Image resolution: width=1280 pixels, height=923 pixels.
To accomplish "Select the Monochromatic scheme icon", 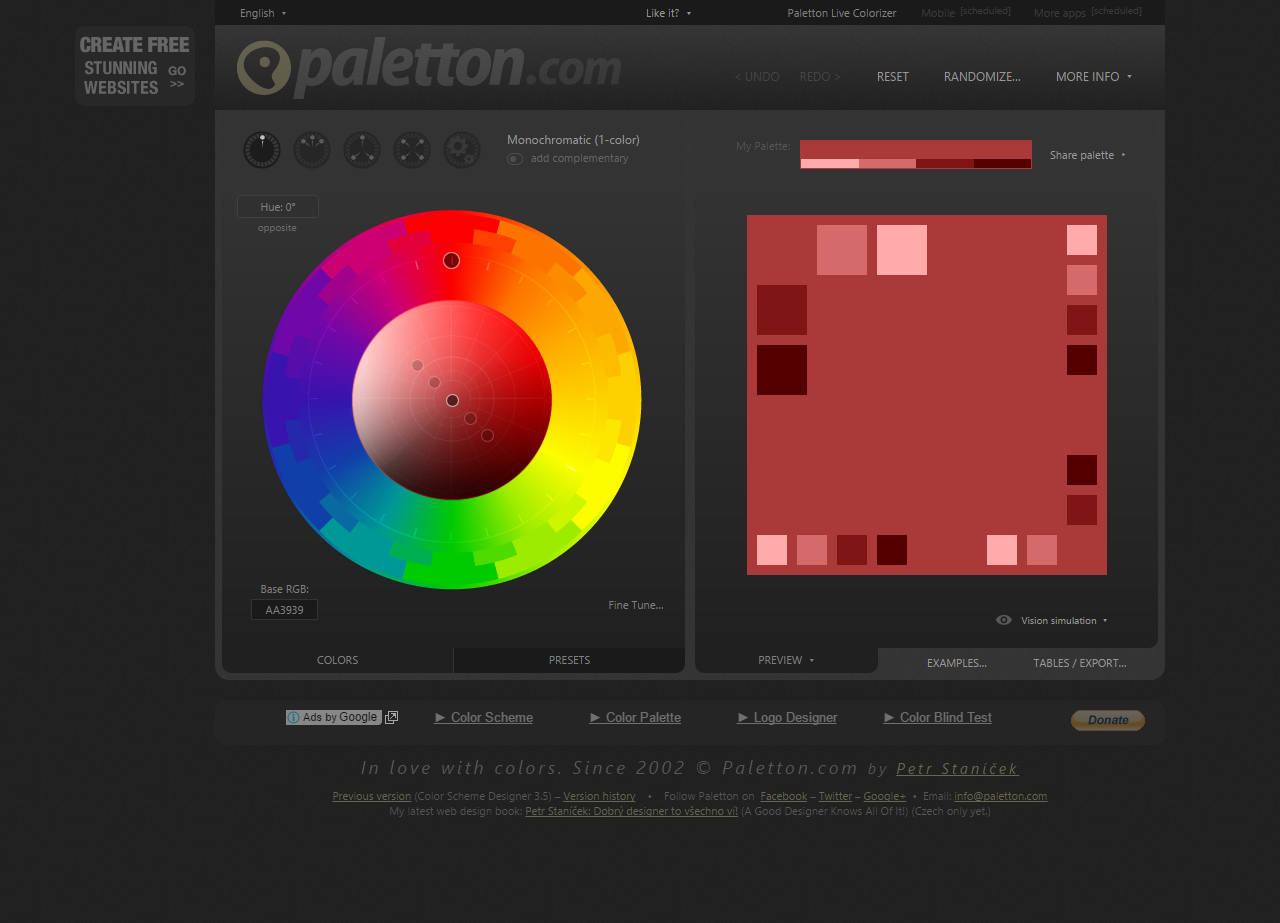I will (261, 150).
